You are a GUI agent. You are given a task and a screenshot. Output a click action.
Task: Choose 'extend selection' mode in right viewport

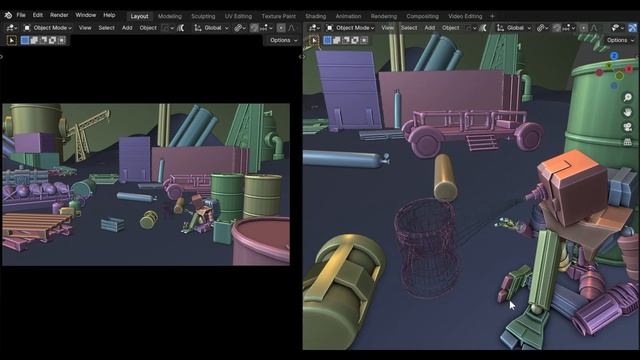pos(336,40)
